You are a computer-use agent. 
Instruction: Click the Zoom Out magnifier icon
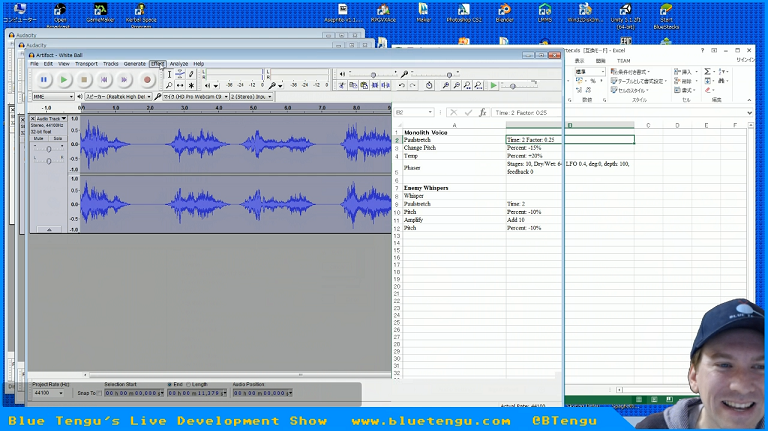(x=456, y=85)
